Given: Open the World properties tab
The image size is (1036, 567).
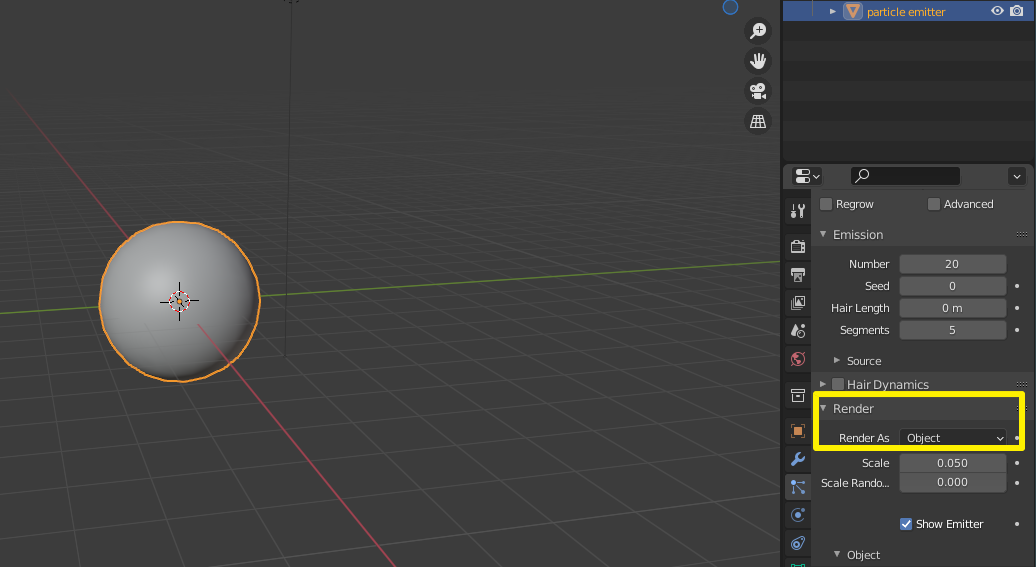Looking at the screenshot, I should tap(797, 359).
